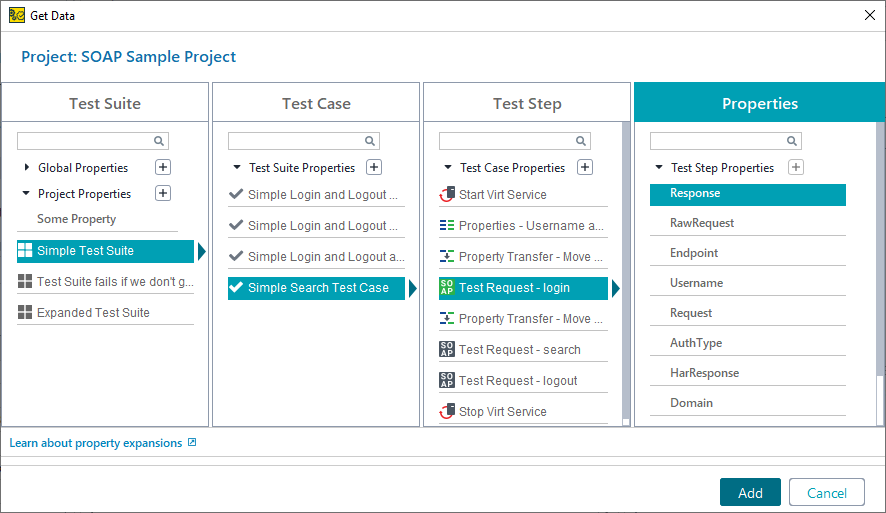Click the Stop Virt Service step icon
Screen dimensions: 886x513
[x=447, y=411]
